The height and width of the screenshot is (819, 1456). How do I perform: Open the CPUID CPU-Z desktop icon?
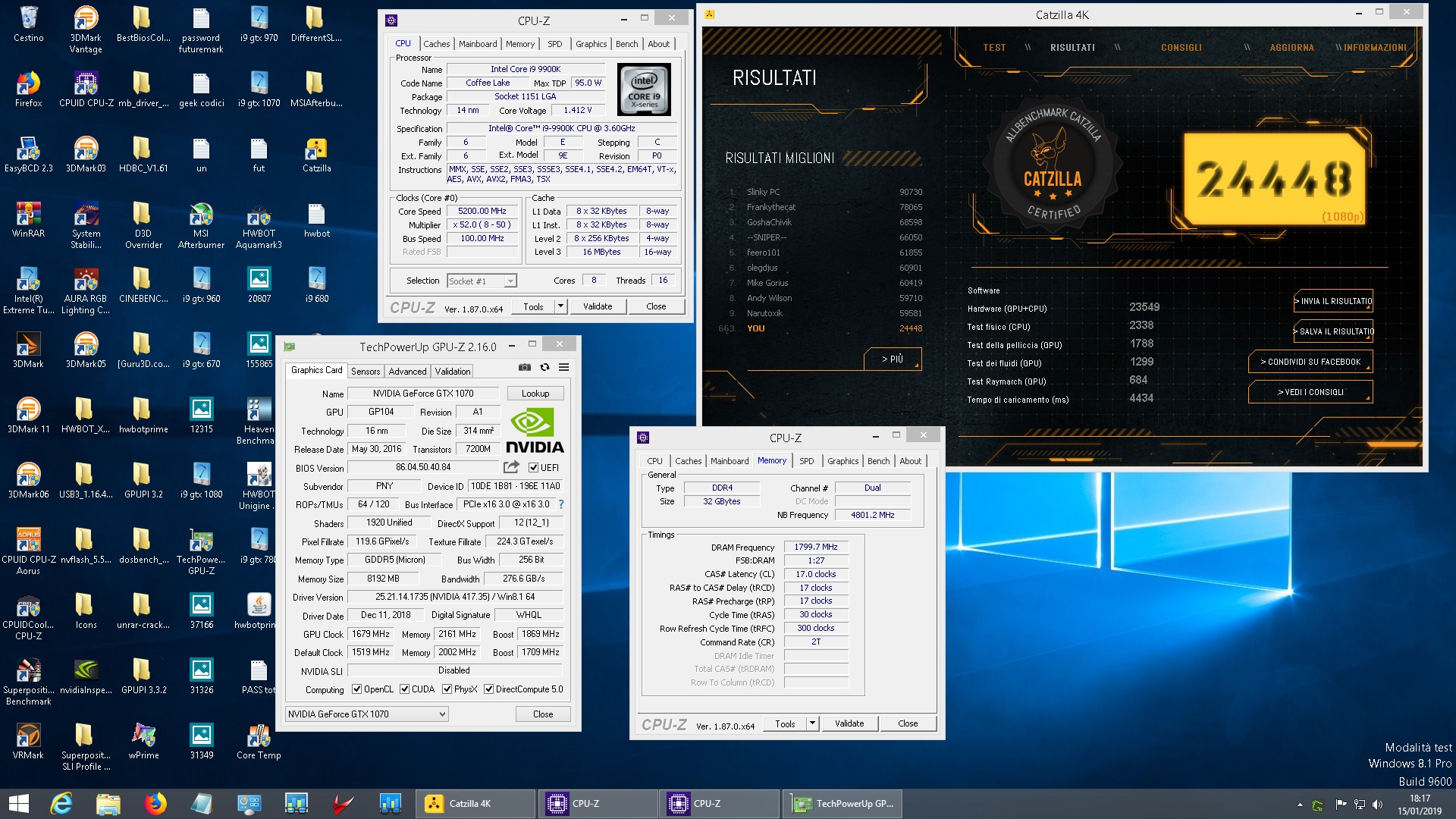[86, 90]
